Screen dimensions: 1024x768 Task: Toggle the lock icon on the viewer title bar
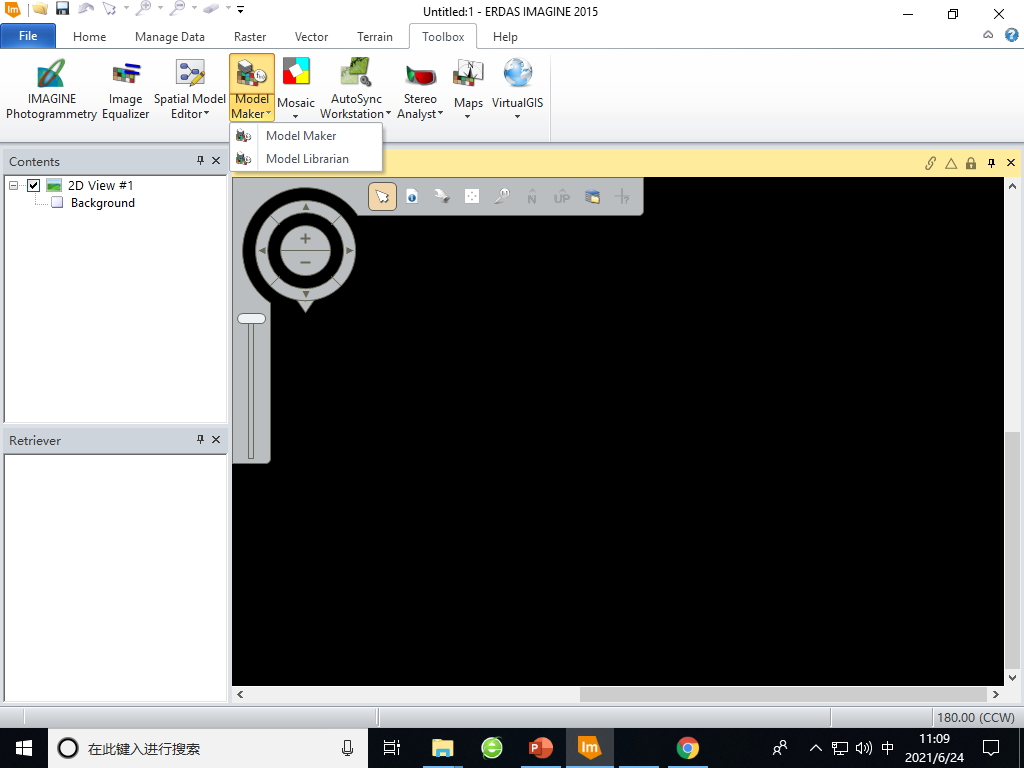pos(970,162)
